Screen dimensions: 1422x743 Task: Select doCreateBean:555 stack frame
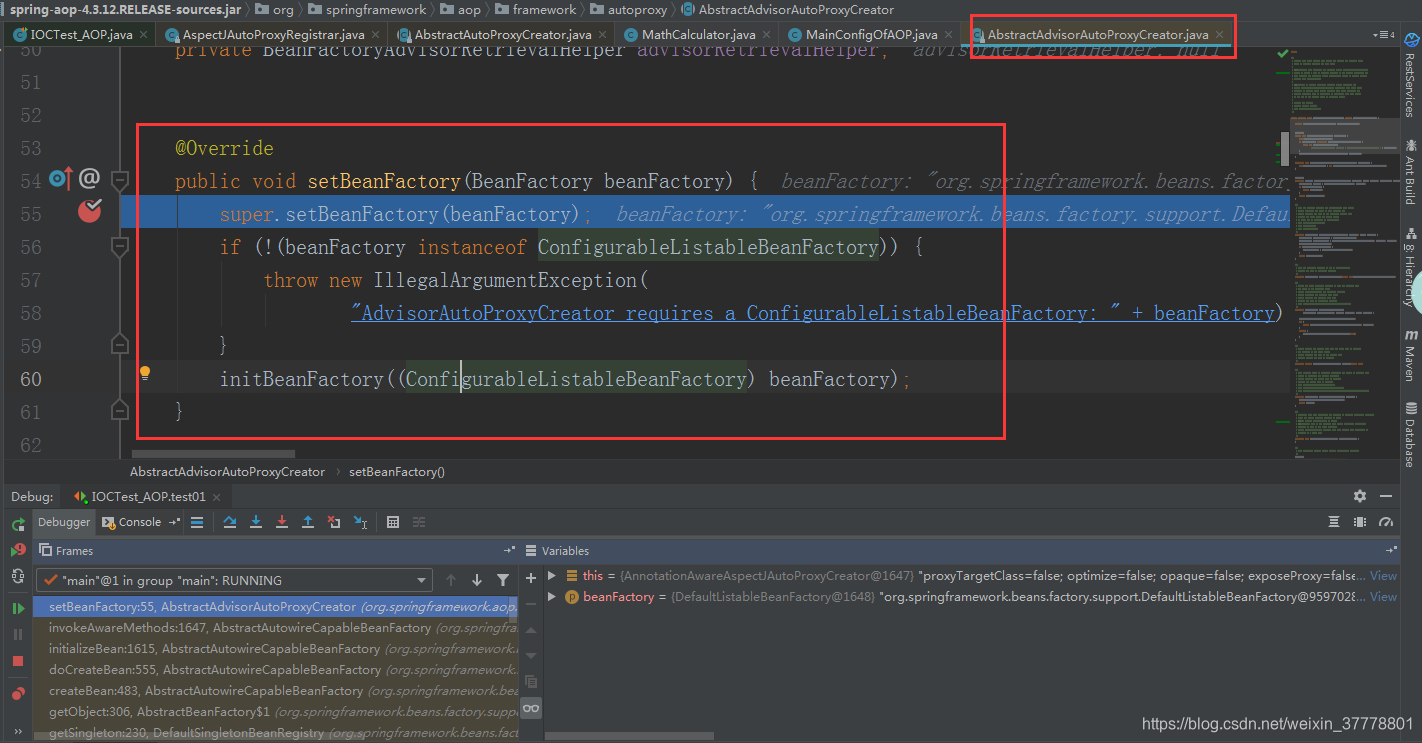(275, 670)
